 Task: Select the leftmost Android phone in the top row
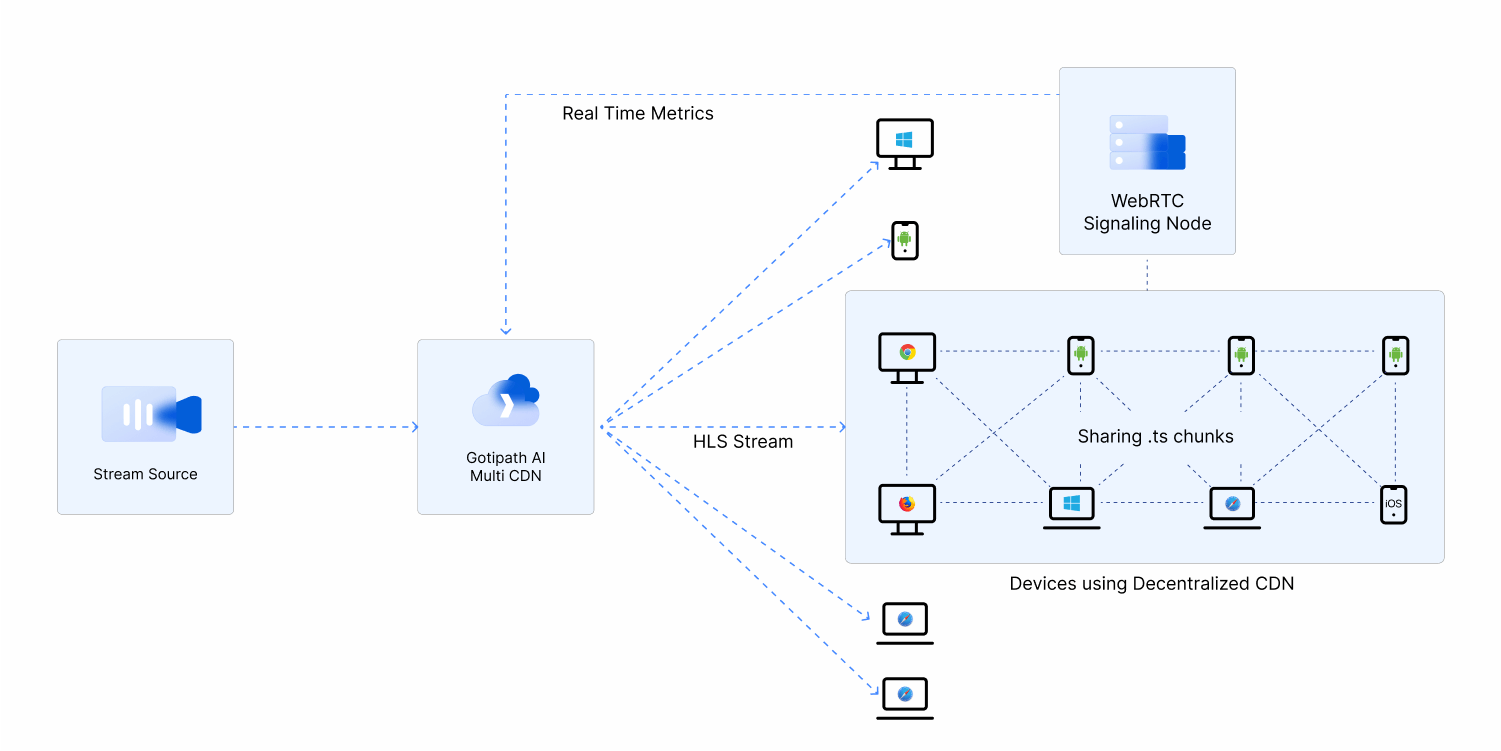tap(1080, 354)
